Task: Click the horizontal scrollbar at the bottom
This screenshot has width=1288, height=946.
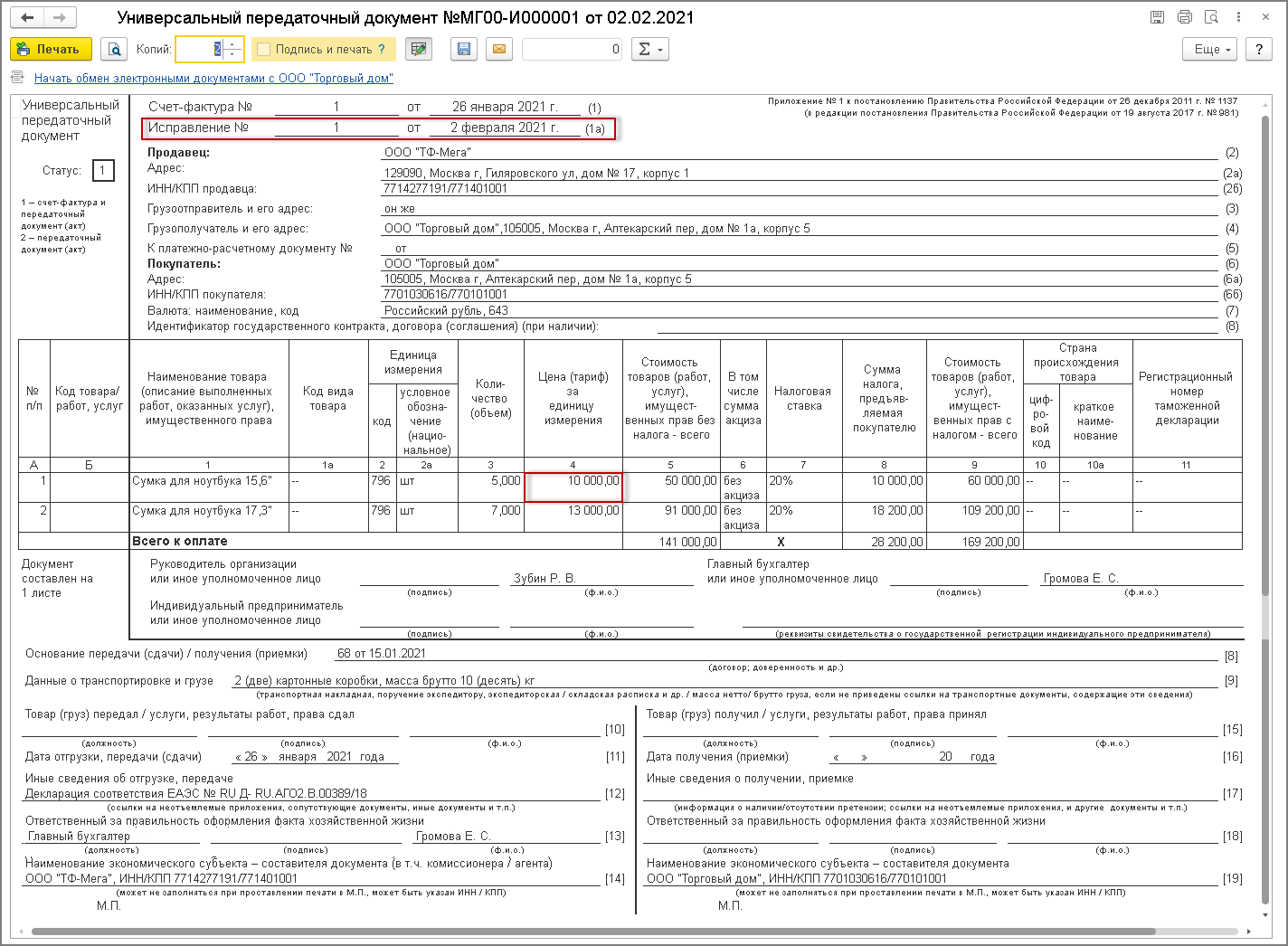Action: coord(593,932)
